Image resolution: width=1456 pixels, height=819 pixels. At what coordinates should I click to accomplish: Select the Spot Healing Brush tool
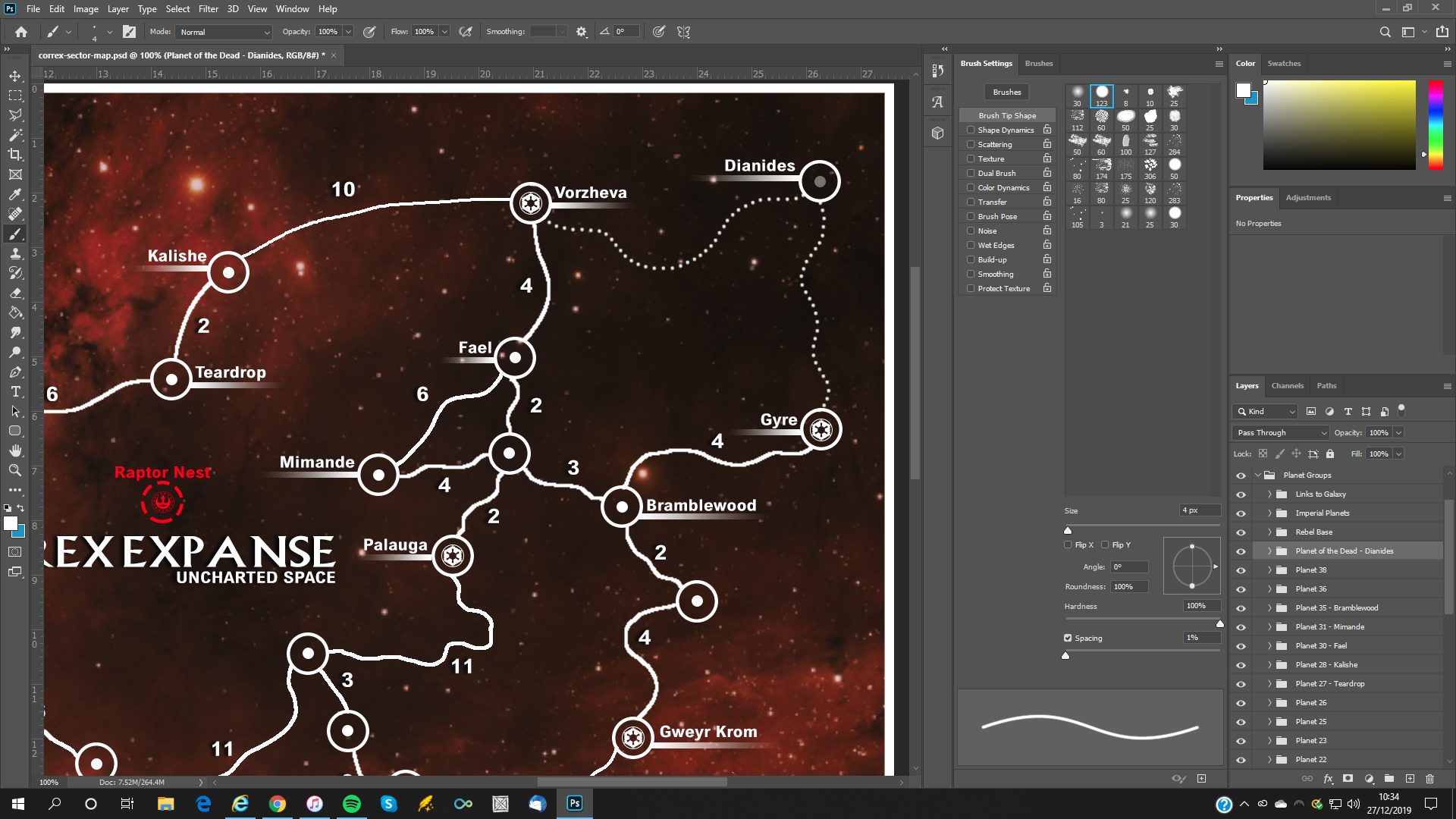(15, 214)
